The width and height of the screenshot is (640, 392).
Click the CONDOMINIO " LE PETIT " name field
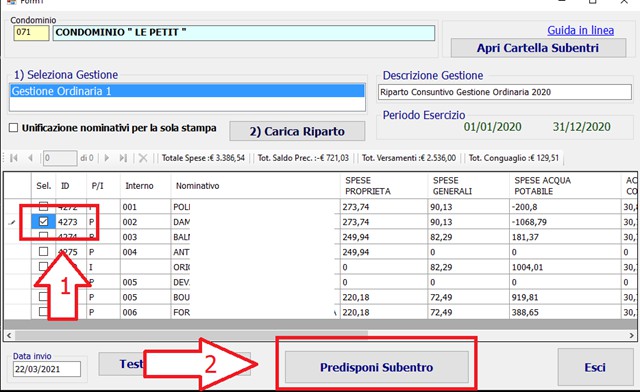[244, 33]
